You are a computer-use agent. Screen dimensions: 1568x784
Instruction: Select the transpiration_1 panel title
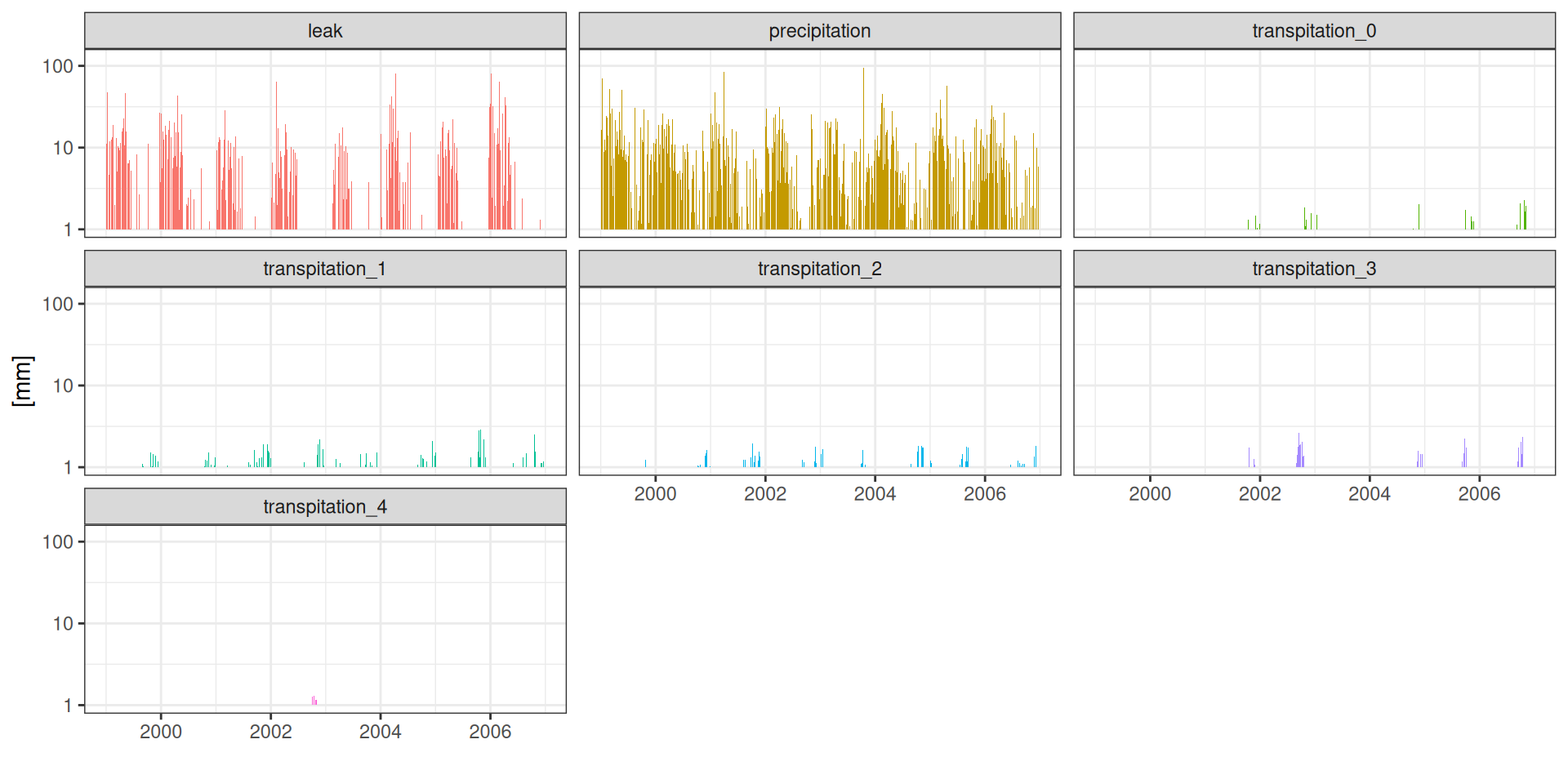325,269
